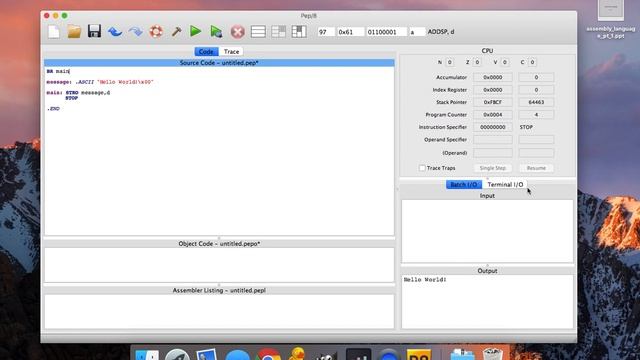Click the N status bit value

(449, 62)
